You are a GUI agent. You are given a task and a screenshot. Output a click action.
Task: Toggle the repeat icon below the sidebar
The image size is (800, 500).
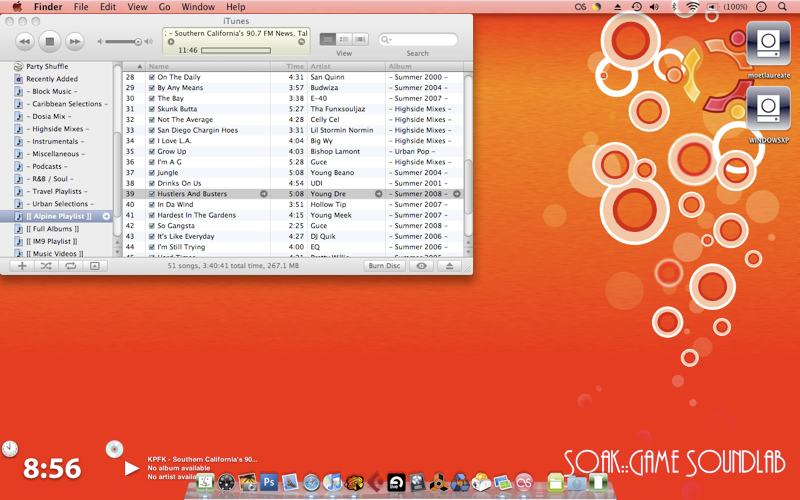70,266
